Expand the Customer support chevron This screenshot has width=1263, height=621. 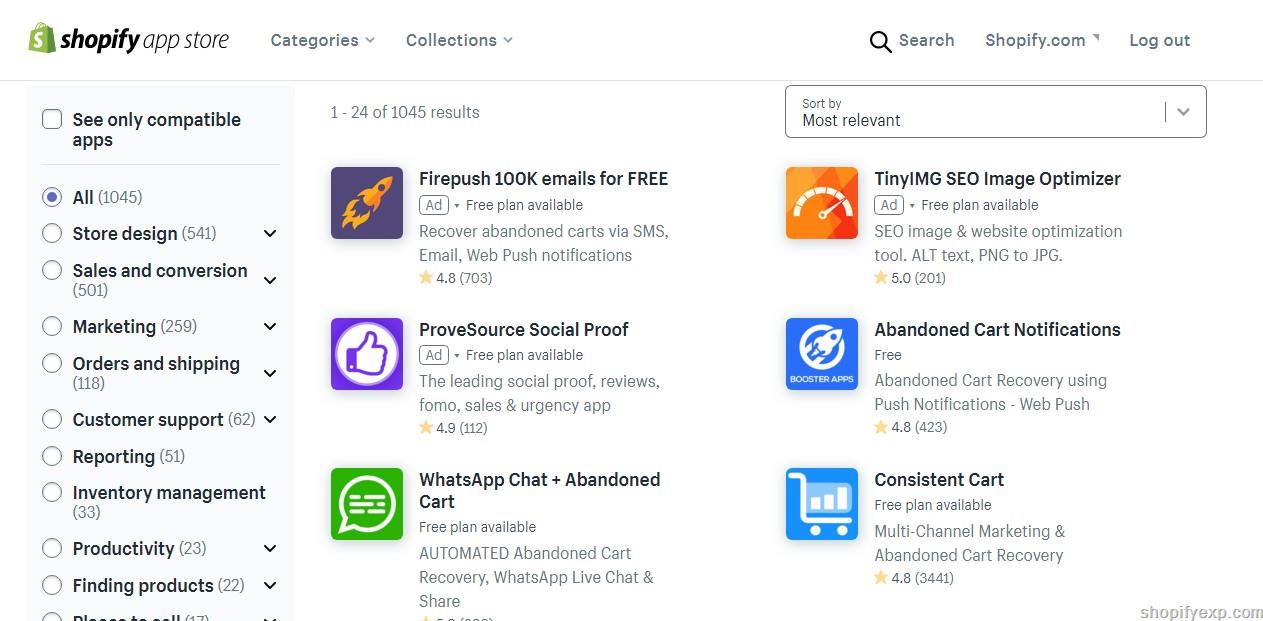click(270, 419)
